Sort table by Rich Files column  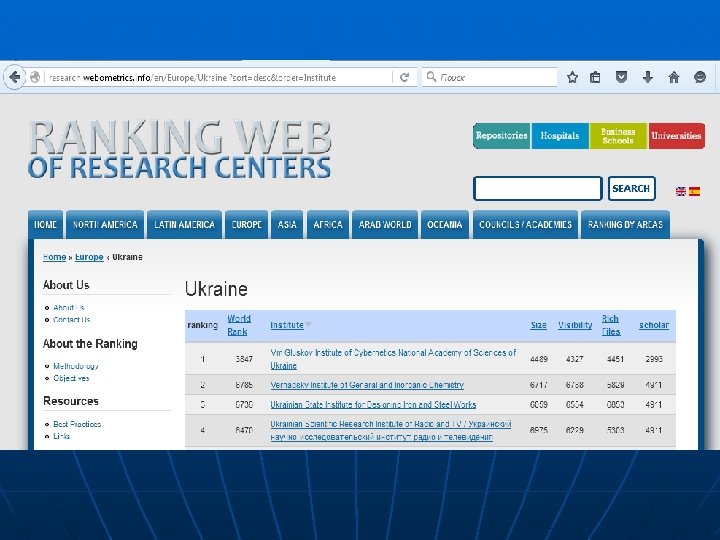tap(611, 325)
